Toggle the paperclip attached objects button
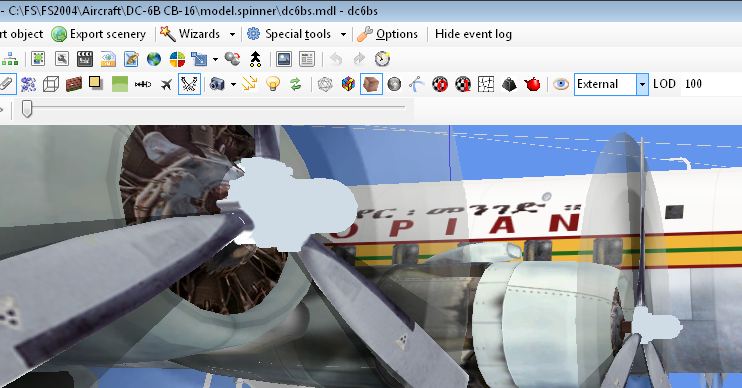This screenshot has height=388, width=742. (x=7, y=84)
